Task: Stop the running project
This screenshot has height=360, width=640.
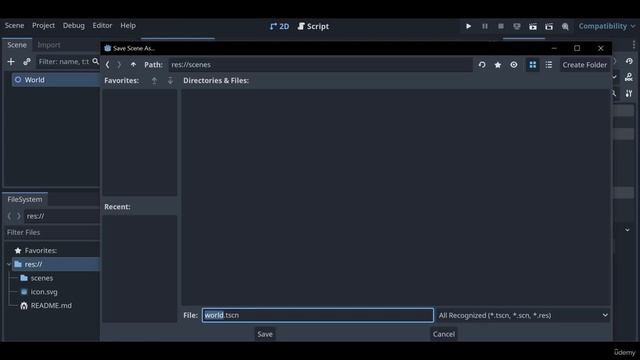Action: click(x=501, y=26)
